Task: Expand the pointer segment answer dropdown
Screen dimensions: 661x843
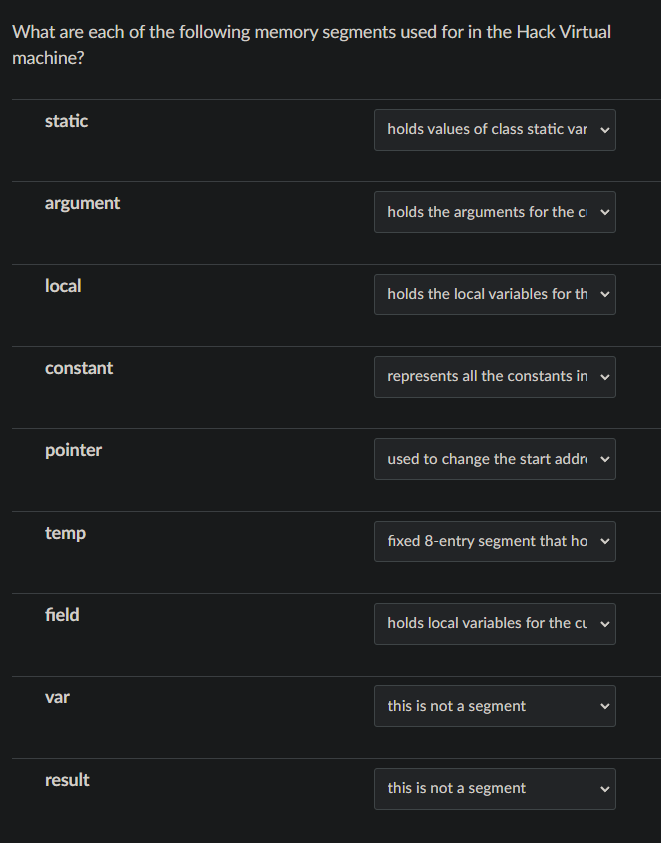Action: point(494,459)
